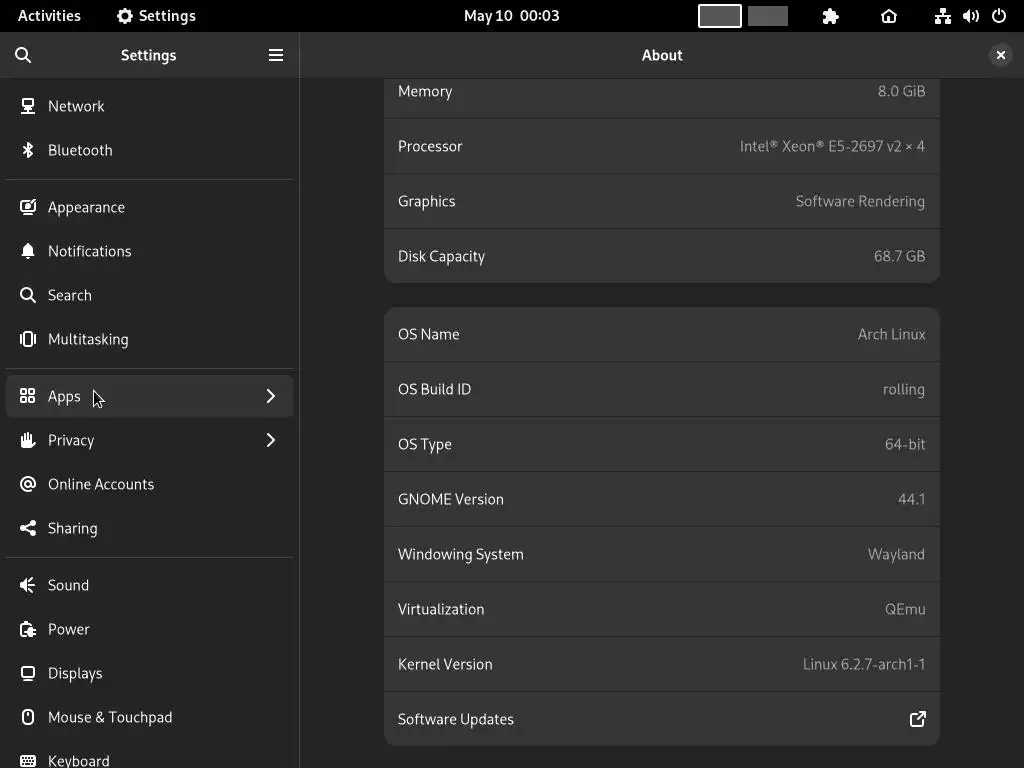Open Mouse & Touchpad settings
Screen dimensions: 1024x768
150,717
